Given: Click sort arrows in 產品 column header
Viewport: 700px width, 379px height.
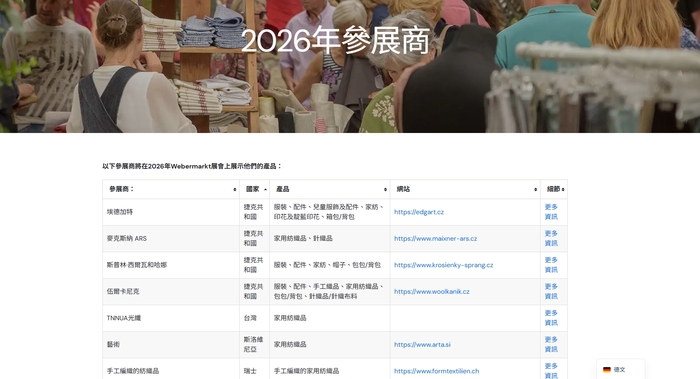Looking at the screenshot, I should (x=385, y=189).
